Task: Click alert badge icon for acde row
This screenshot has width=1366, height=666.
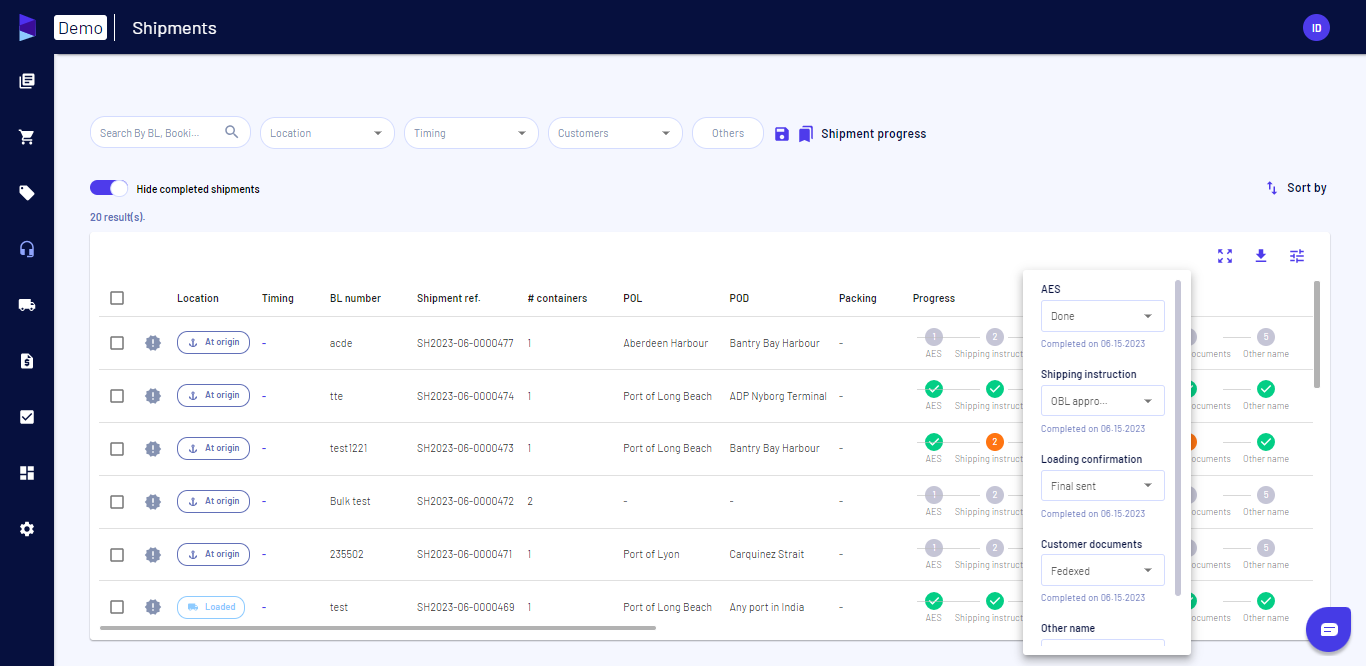Action: pos(152,343)
